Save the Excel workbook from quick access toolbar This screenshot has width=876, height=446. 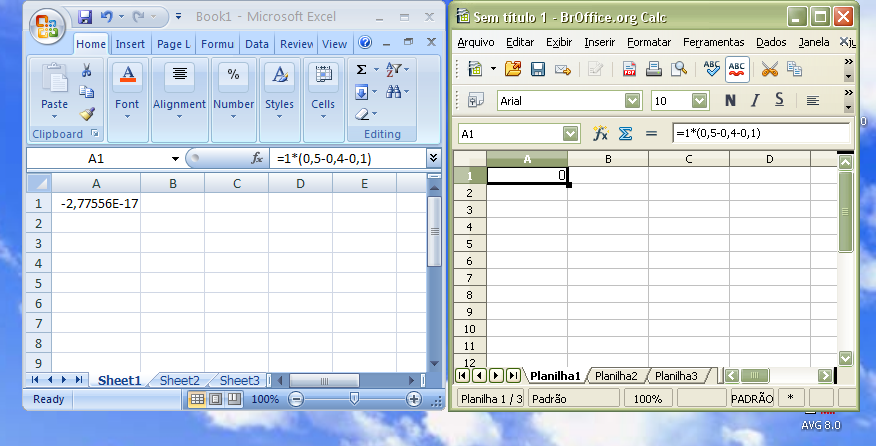(85, 17)
